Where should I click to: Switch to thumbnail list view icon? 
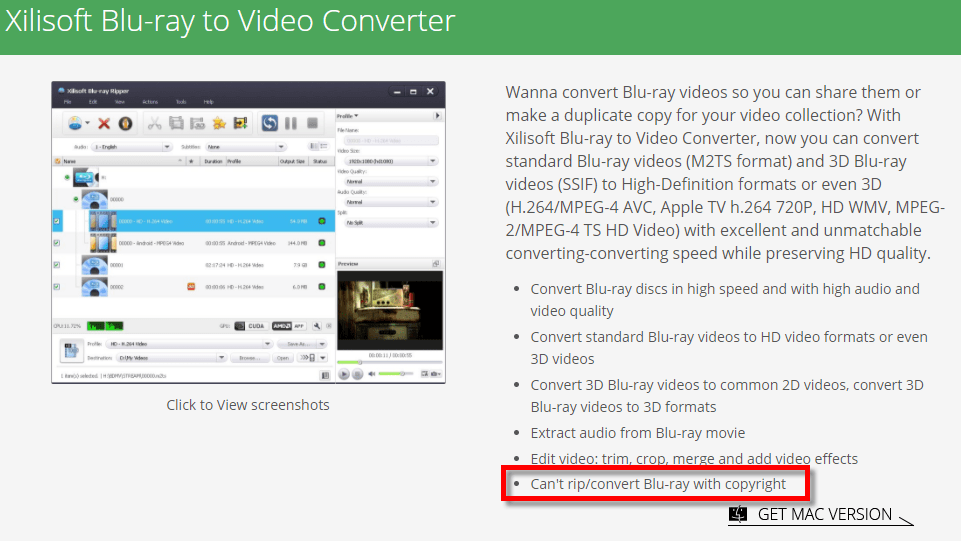click(x=314, y=146)
